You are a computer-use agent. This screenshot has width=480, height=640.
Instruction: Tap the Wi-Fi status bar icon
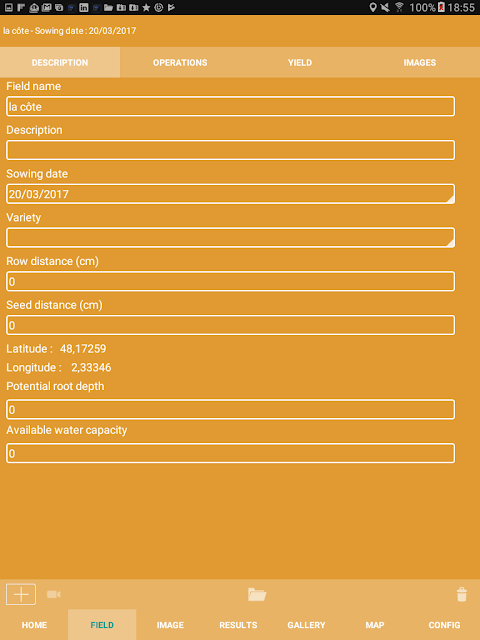pos(399,7)
